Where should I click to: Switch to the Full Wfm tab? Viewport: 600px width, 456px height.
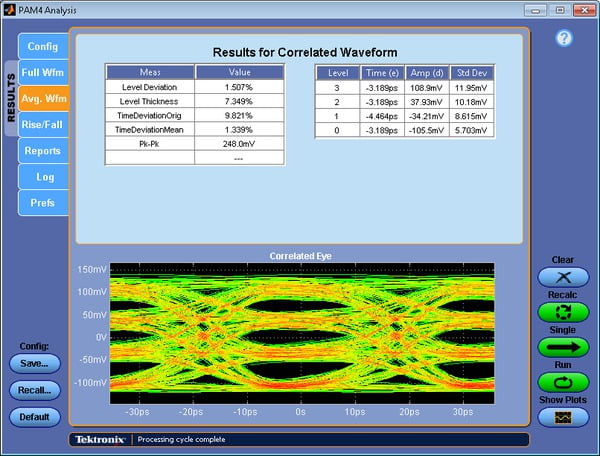[43, 73]
